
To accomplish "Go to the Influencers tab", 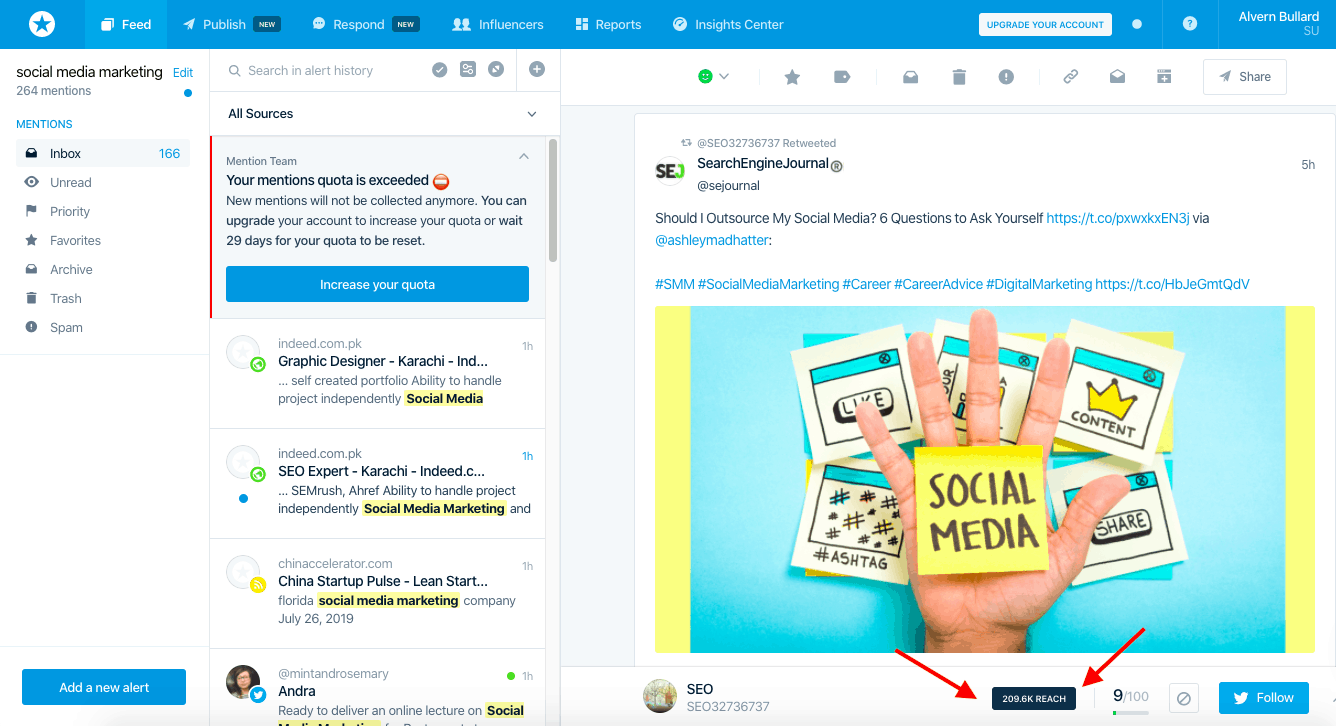I will (498, 24).
